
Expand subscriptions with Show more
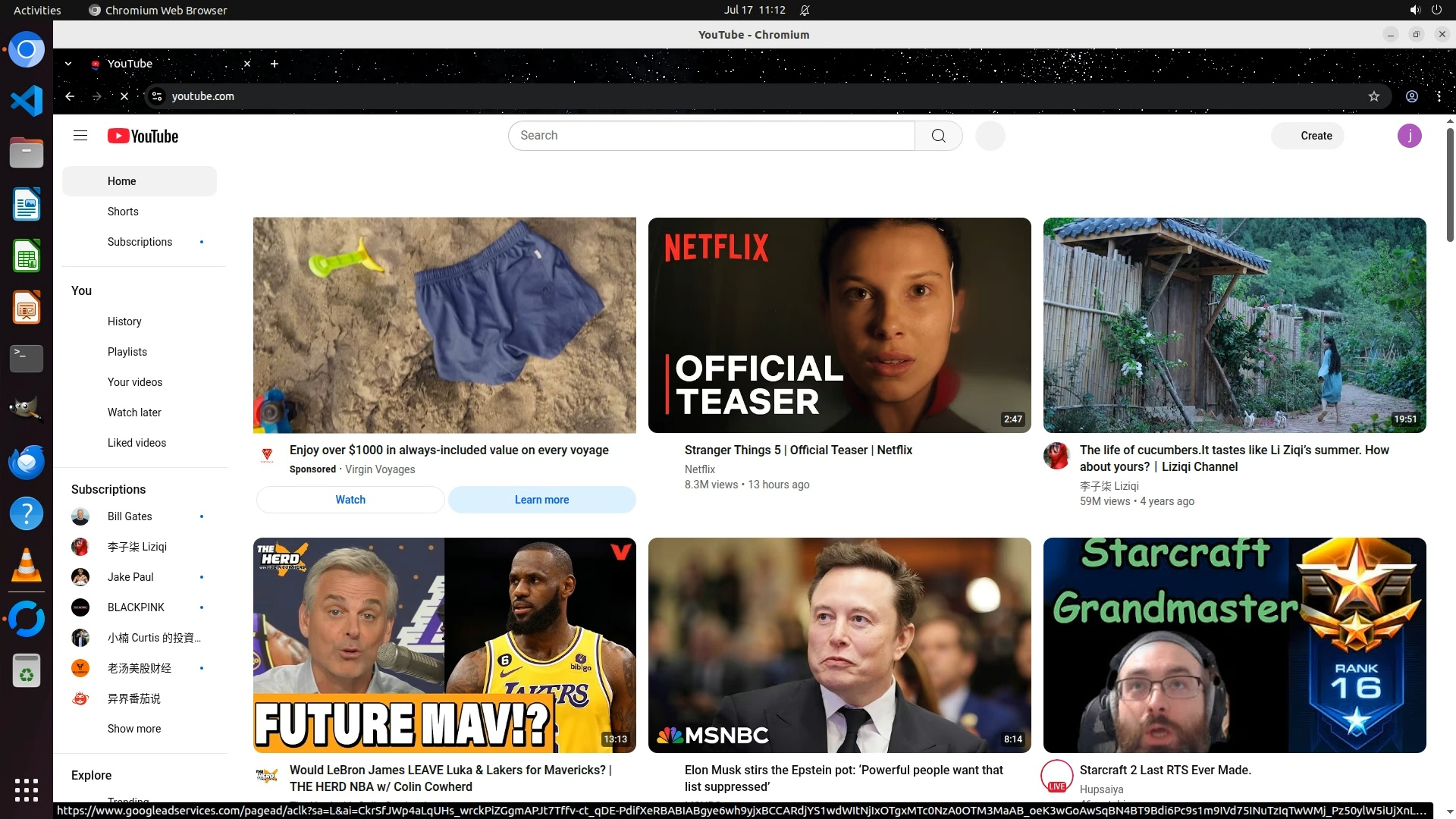[x=134, y=729]
